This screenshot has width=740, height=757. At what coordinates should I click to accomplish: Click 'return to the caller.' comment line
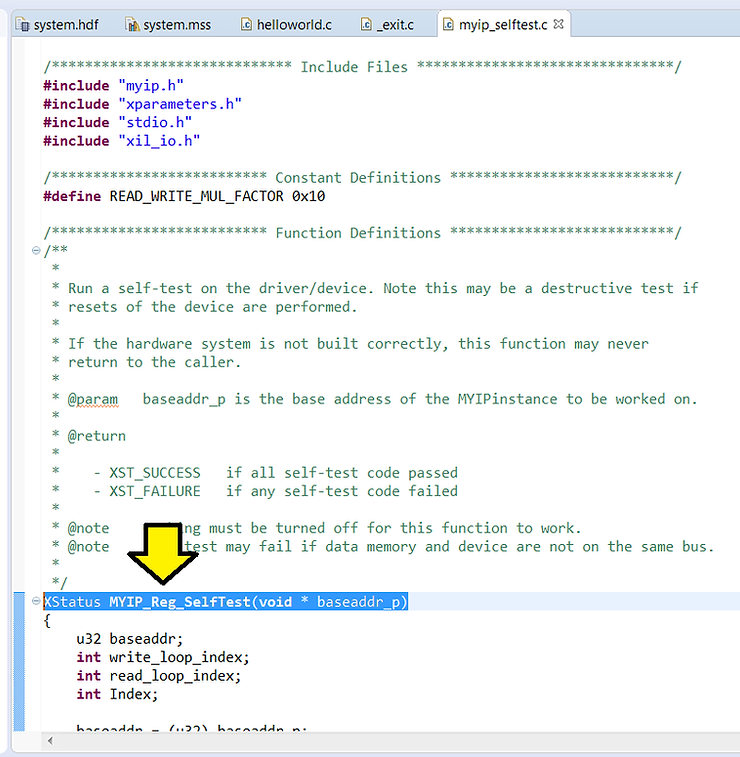tap(154, 362)
